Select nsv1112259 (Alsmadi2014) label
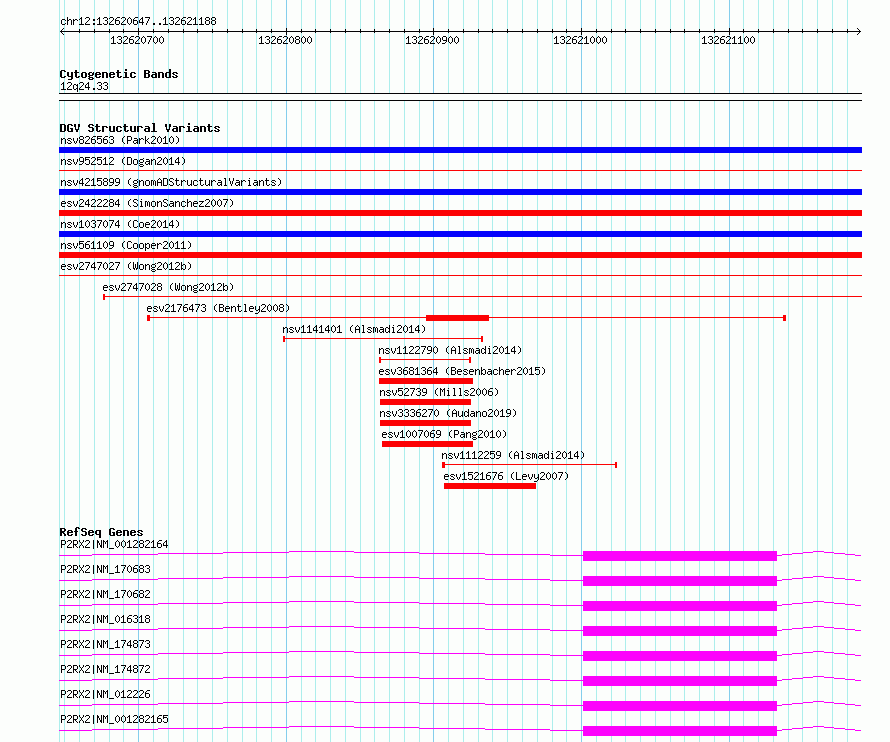 tap(513, 455)
